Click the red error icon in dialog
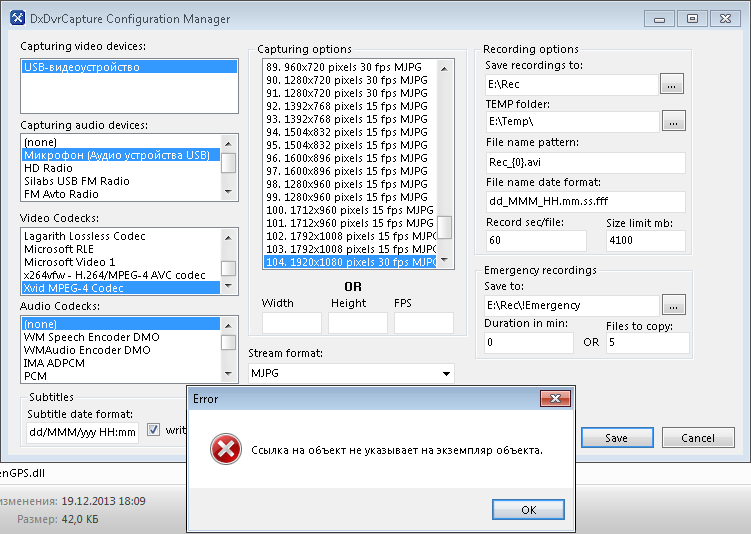Viewport: 751px width, 534px height. tap(226, 450)
